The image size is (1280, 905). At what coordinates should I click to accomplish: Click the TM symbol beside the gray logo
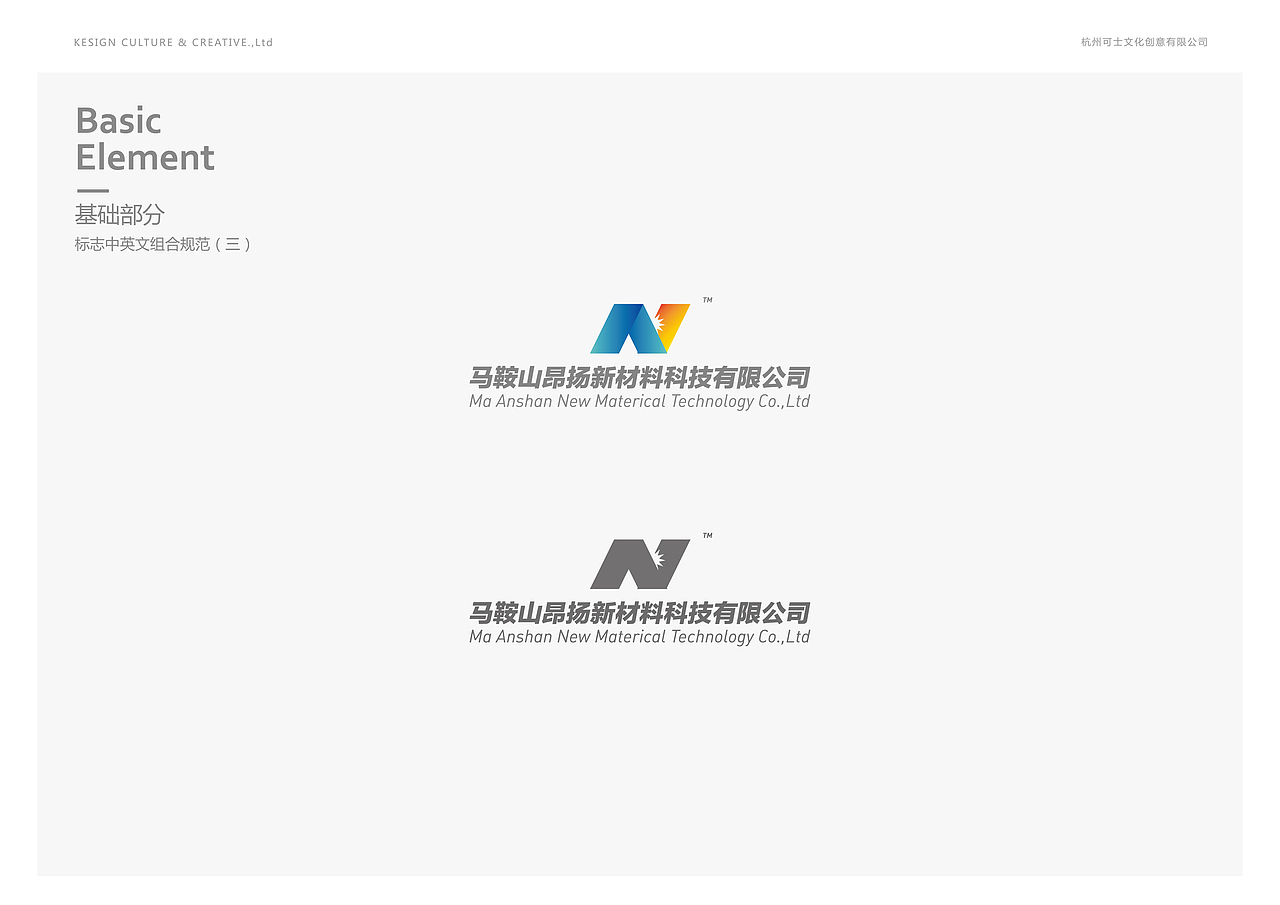(709, 537)
